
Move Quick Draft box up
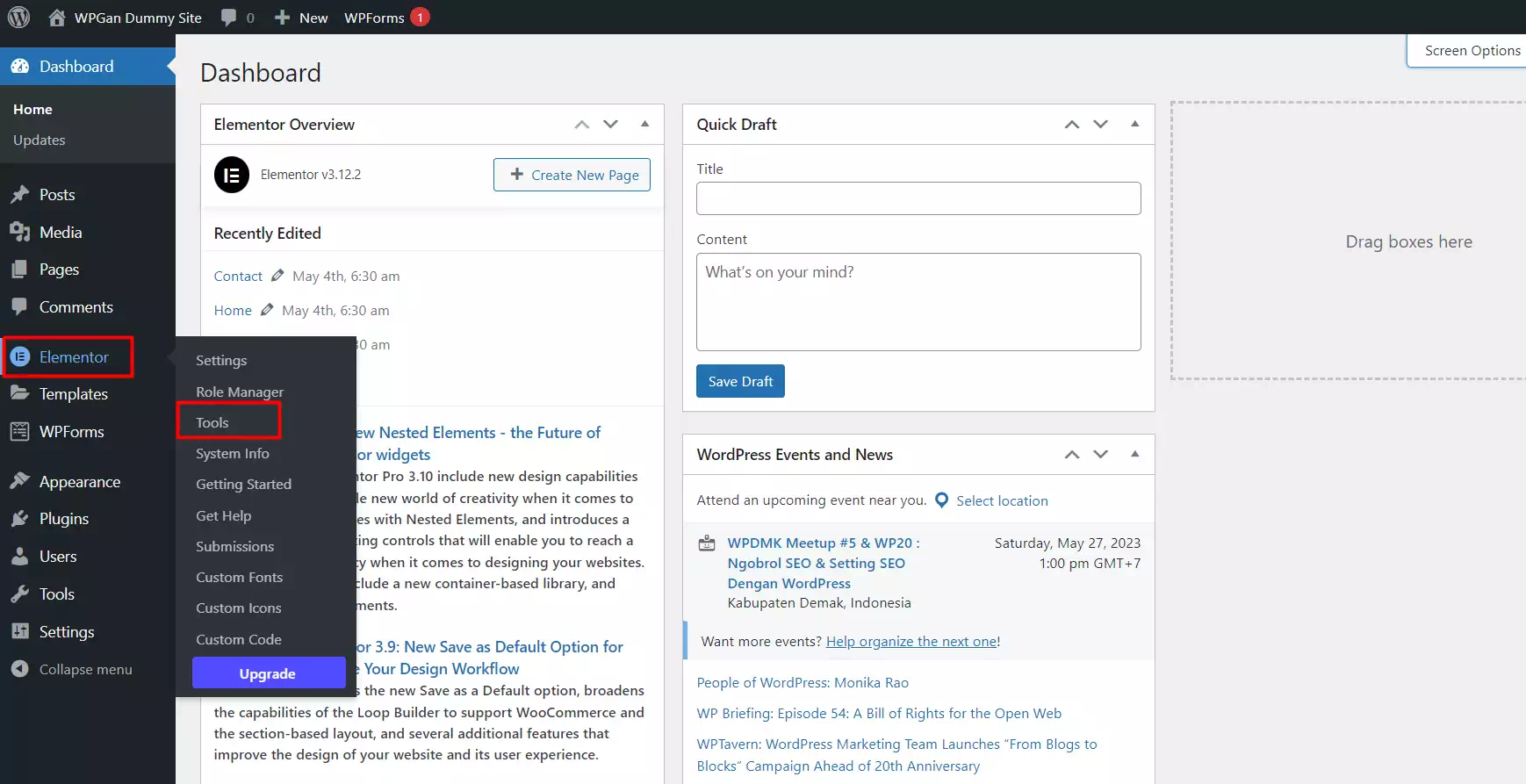pos(1072,125)
